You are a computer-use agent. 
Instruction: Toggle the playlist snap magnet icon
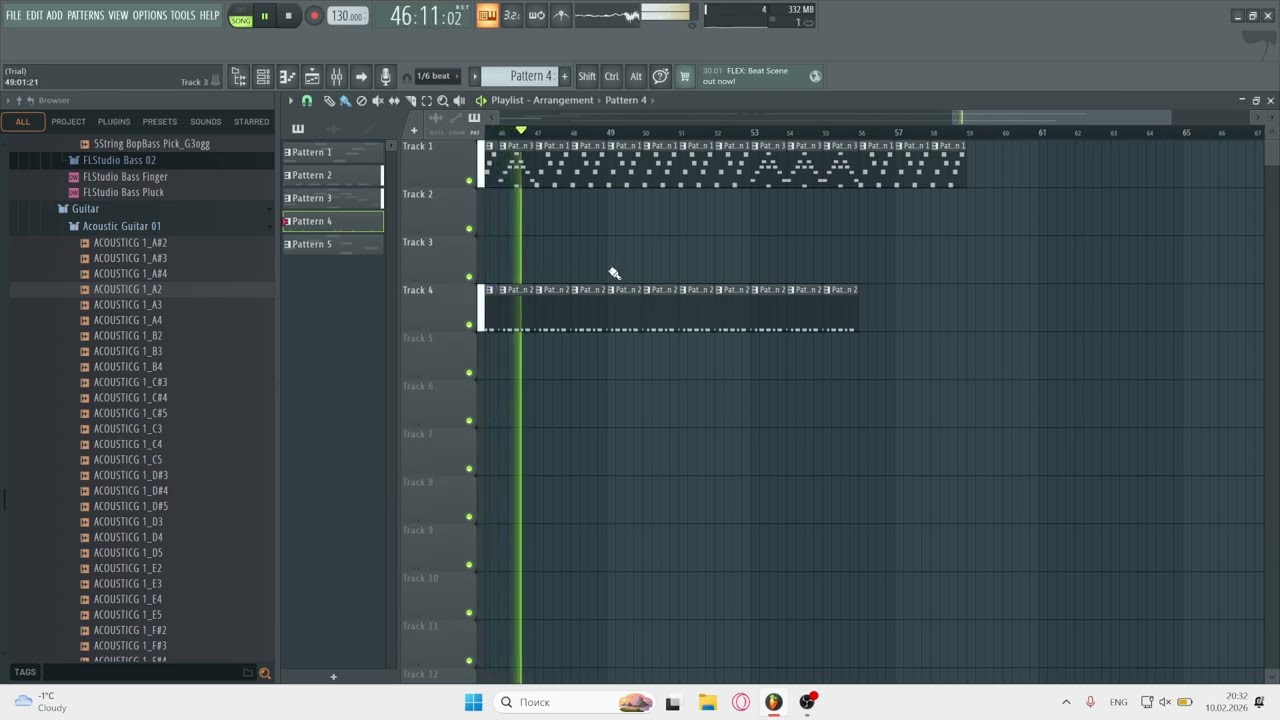[307, 101]
